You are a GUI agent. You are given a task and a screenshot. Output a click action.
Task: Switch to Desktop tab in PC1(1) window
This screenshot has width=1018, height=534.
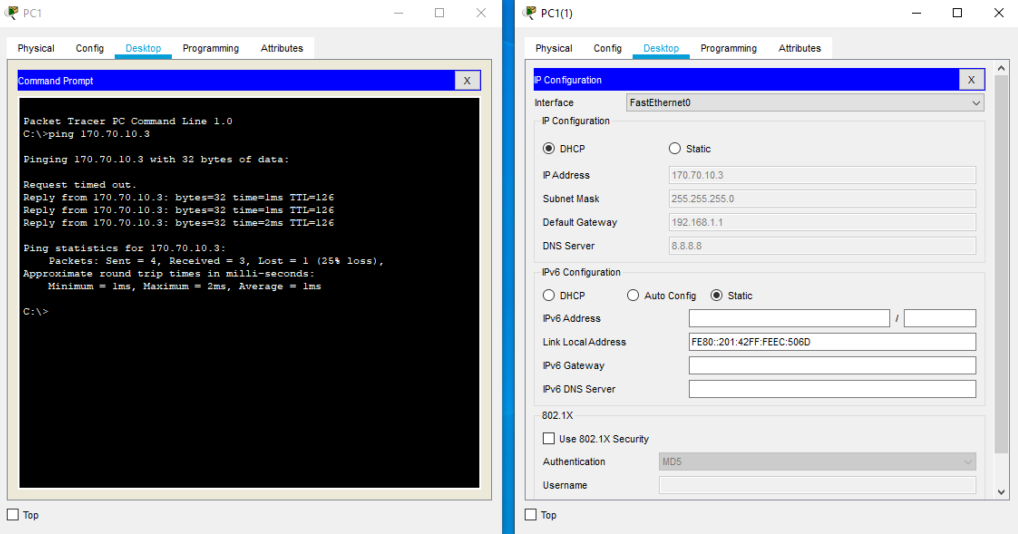click(661, 48)
